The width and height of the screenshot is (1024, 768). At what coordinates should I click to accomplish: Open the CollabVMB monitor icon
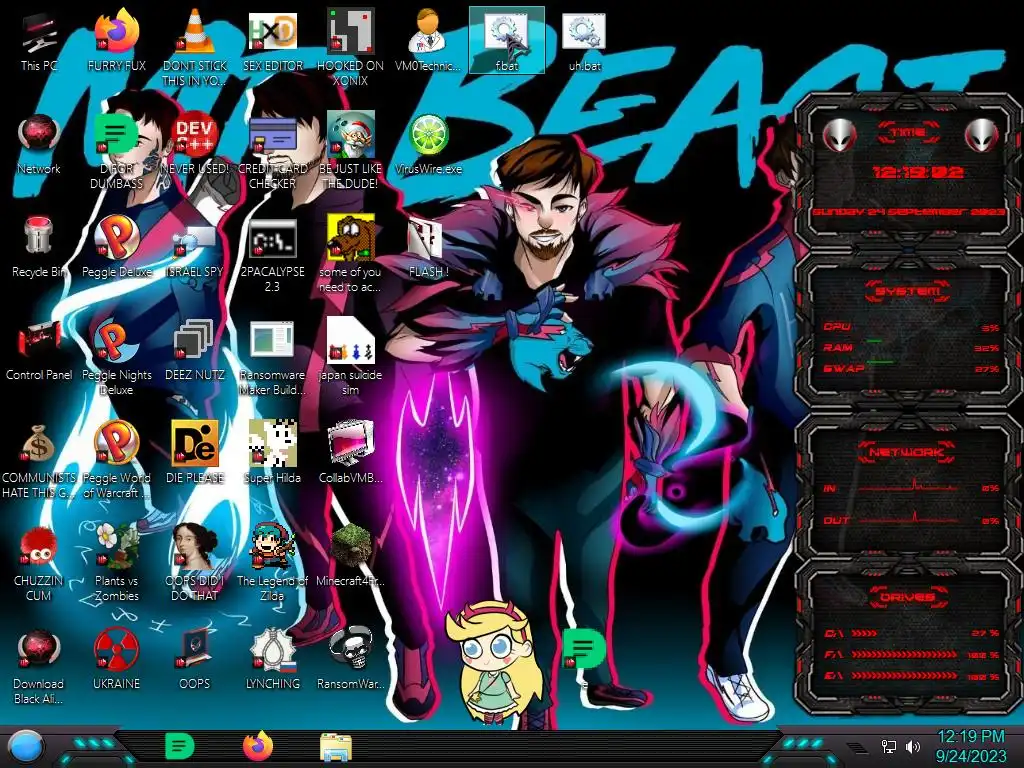tap(350, 452)
